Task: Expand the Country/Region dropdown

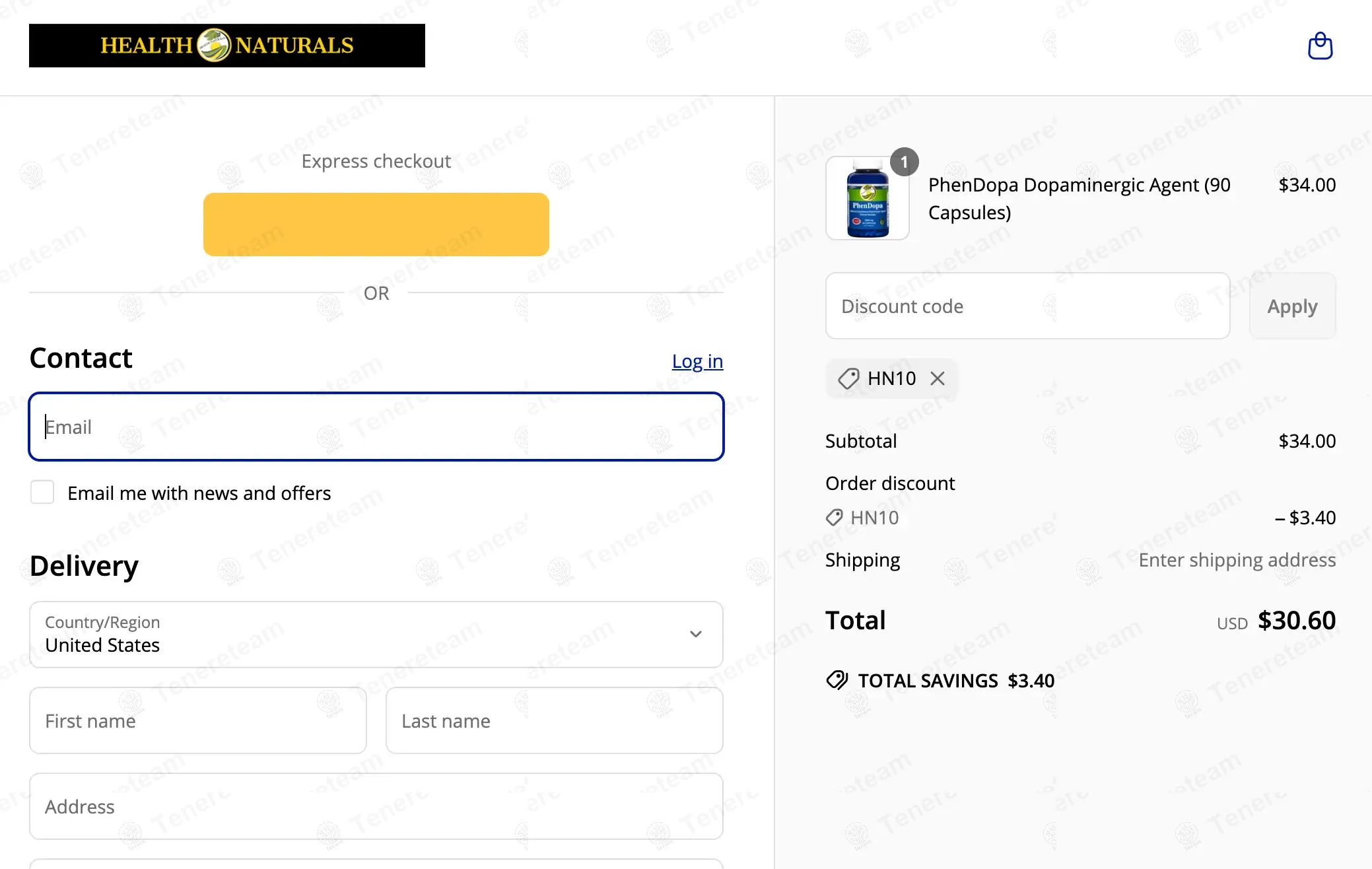Action: pyautogui.click(x=376, y=635)
